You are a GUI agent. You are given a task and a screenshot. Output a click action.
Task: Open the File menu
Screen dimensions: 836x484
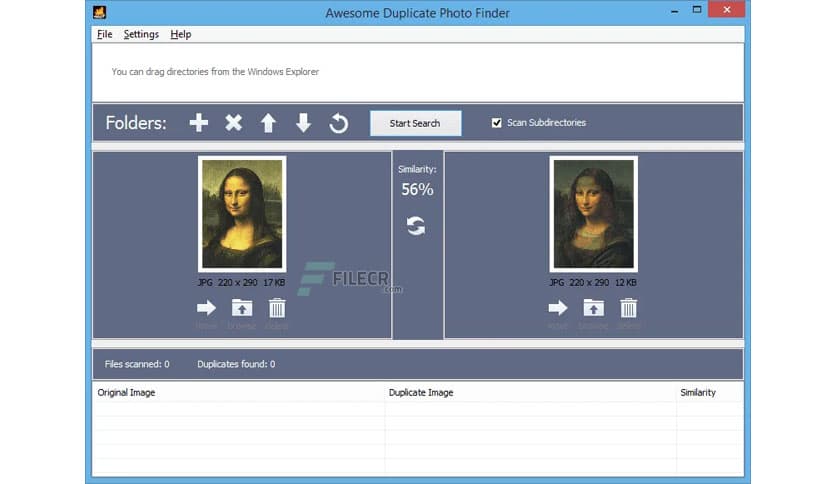[104, 34]
